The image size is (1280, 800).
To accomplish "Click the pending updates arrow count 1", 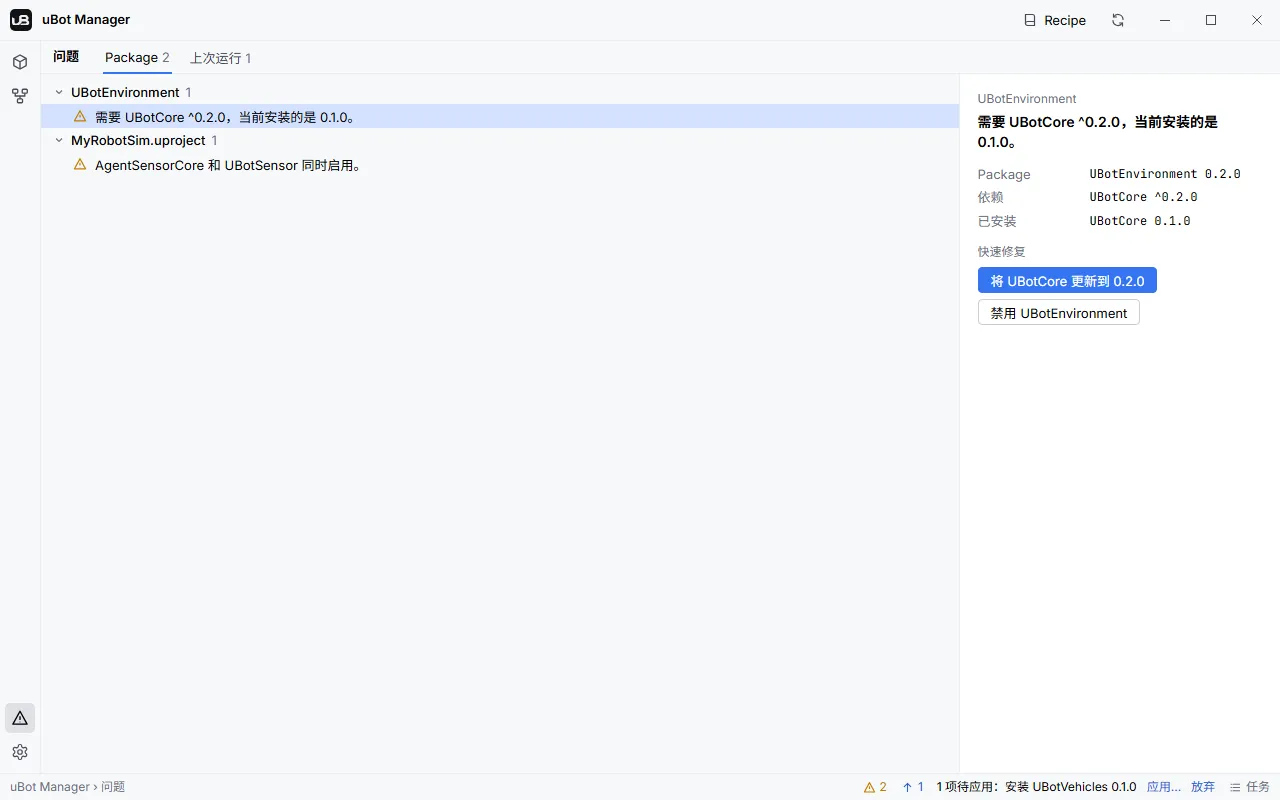I will (913, 787).
